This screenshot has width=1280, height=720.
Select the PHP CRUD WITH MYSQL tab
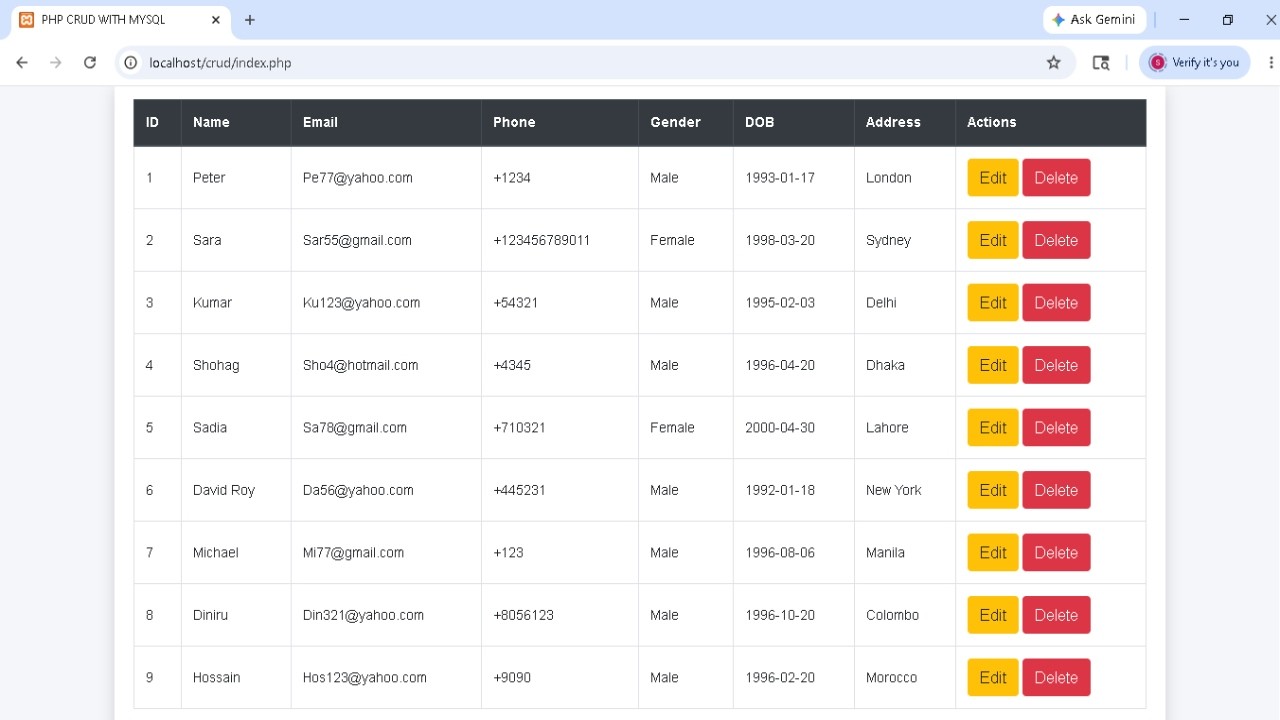[121, 20]
